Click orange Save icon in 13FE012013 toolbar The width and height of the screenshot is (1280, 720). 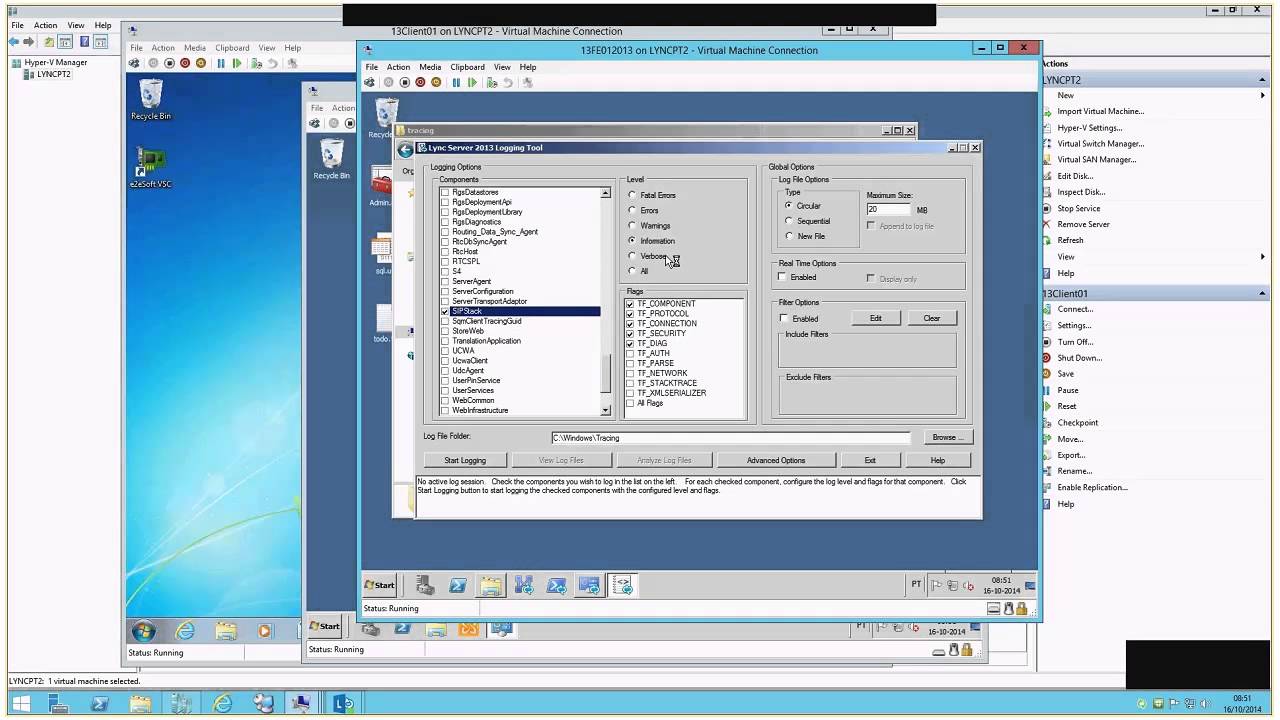click(436, 83)
